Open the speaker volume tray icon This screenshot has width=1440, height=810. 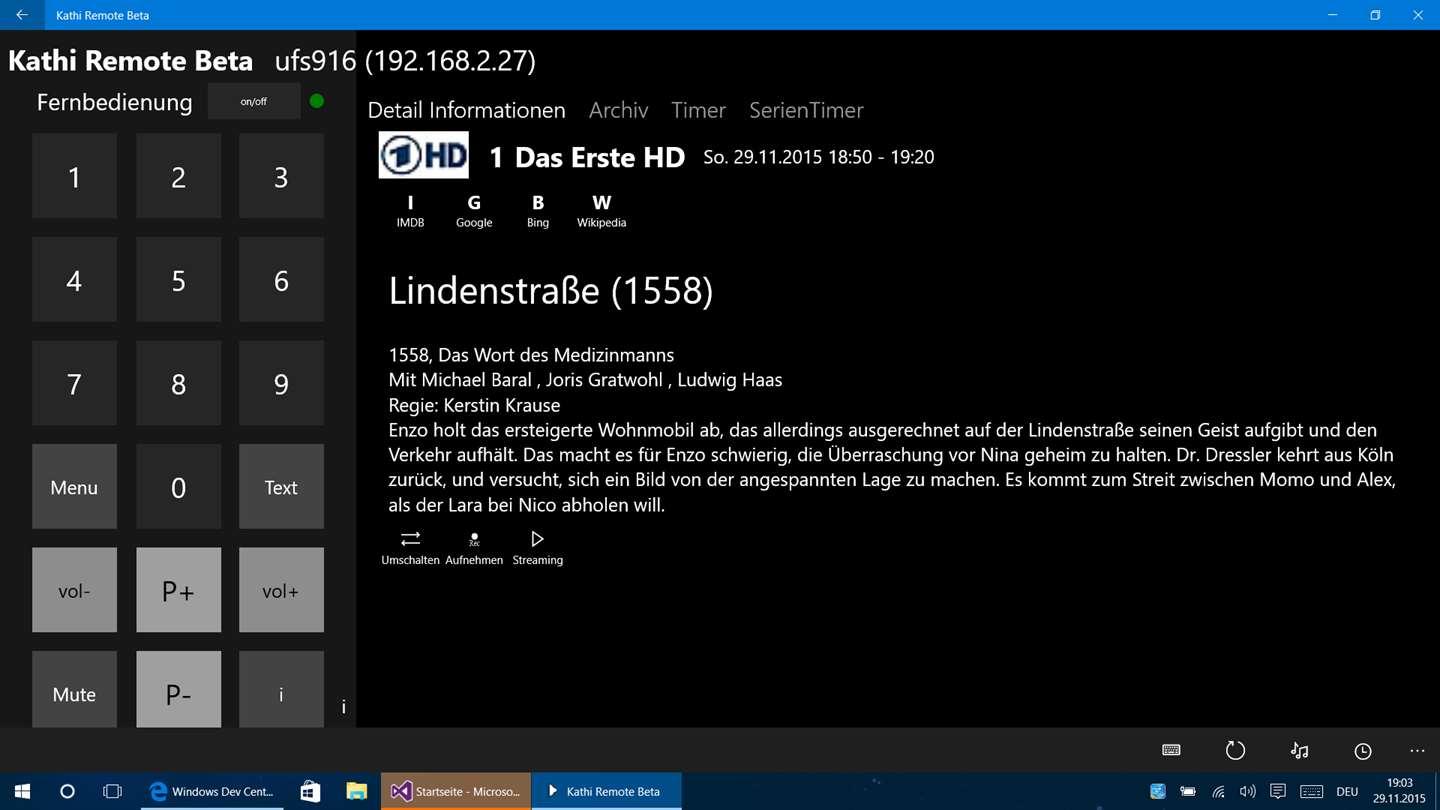[1247, 791]
